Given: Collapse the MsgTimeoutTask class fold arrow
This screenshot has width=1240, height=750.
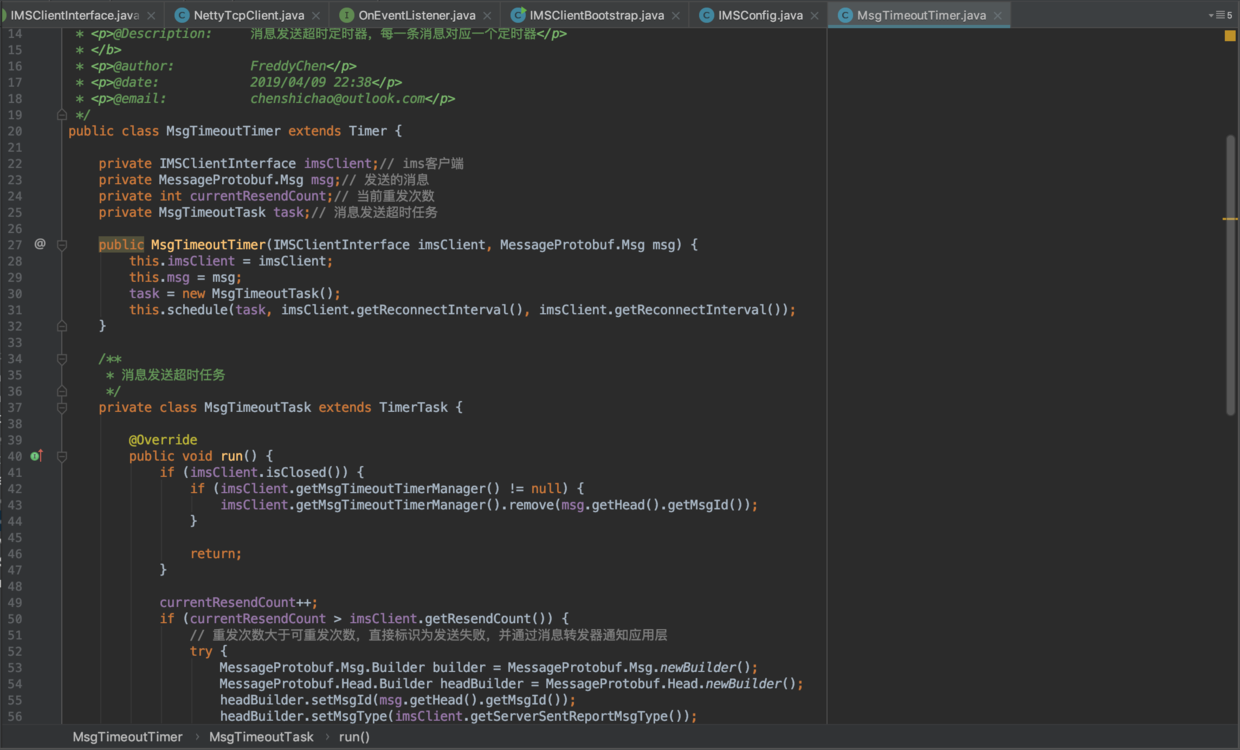Looking at the screenshot, I should (x=61, y=407).
